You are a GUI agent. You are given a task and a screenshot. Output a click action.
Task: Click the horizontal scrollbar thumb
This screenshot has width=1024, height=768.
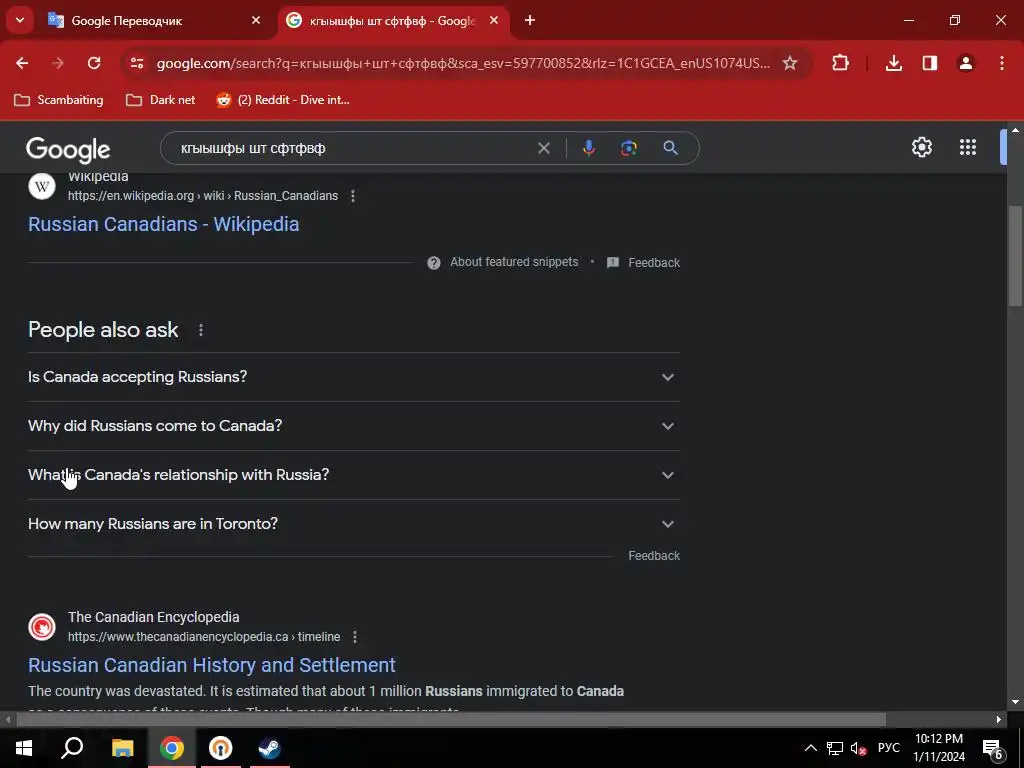pyautogui.click(x=451, y=720)
